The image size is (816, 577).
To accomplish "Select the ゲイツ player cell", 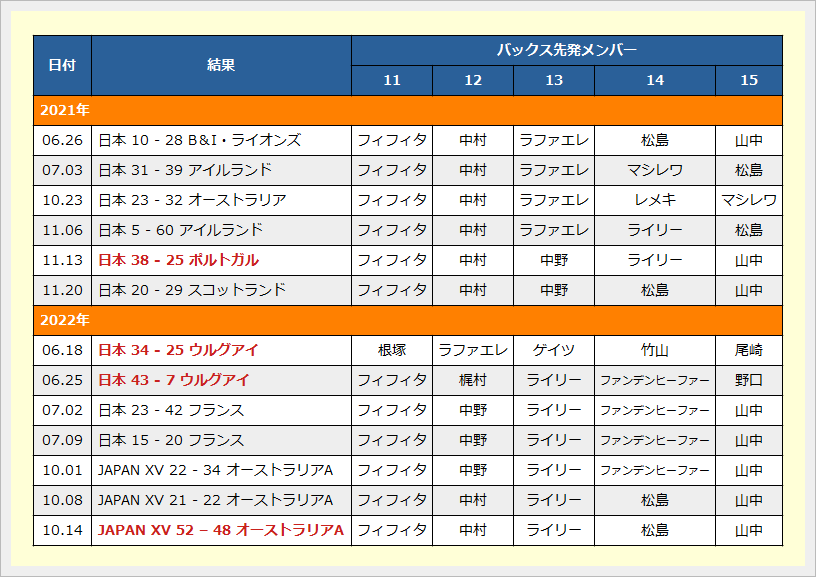I will pos(554,350).
